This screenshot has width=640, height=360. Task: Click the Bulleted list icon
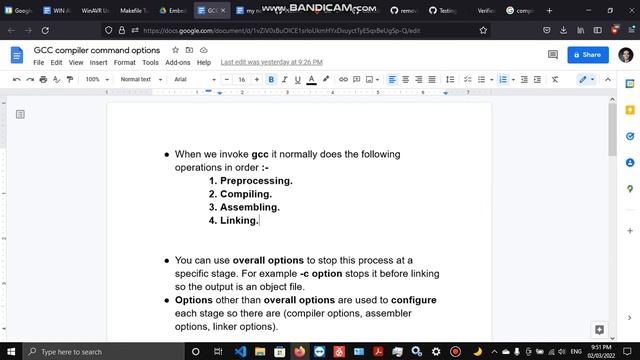(x=482, y=80)
